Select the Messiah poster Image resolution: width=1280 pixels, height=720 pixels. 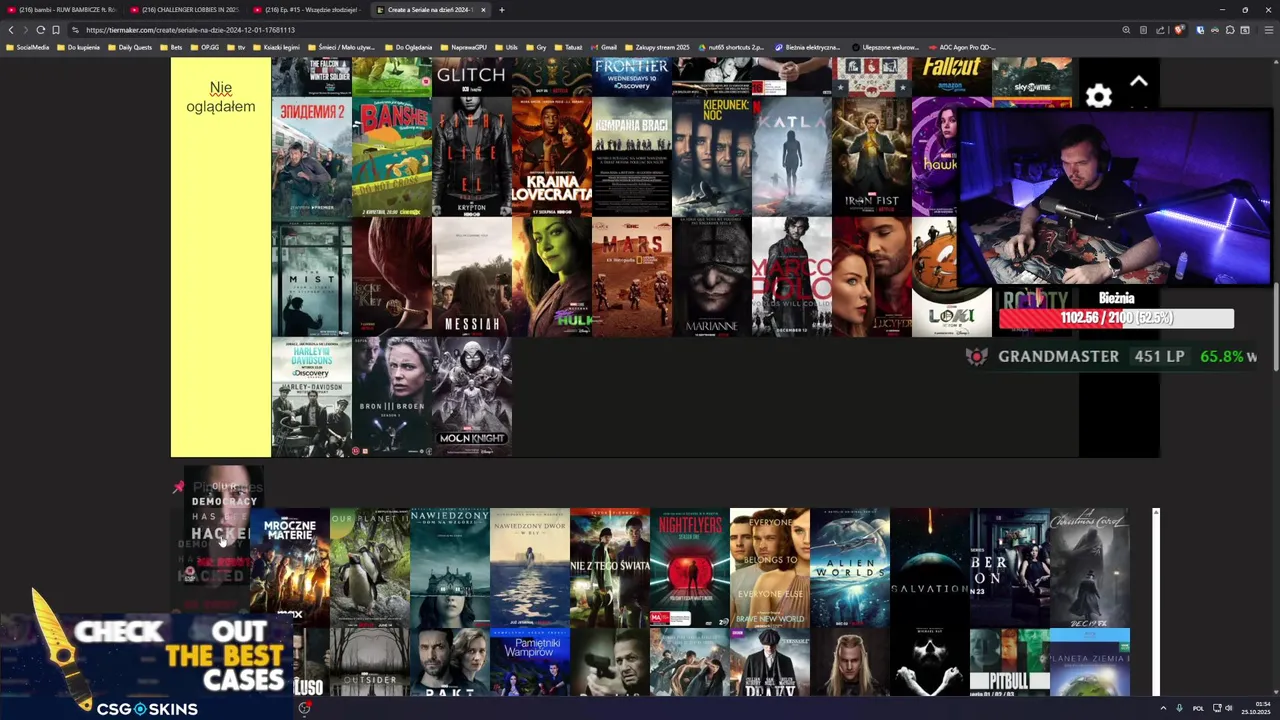[x=471, y=277]
